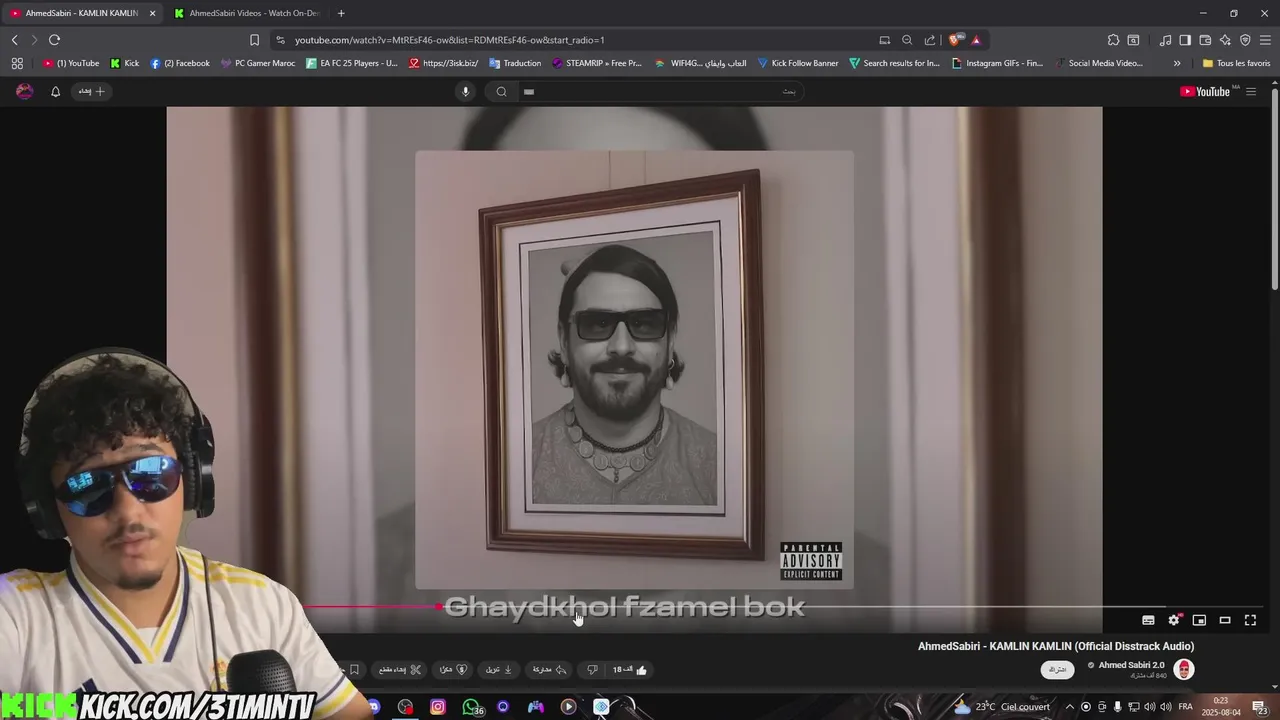Open the Traduction bookmark
The width and height of the screenshot is (1280, 720).
tap(515, 63)
